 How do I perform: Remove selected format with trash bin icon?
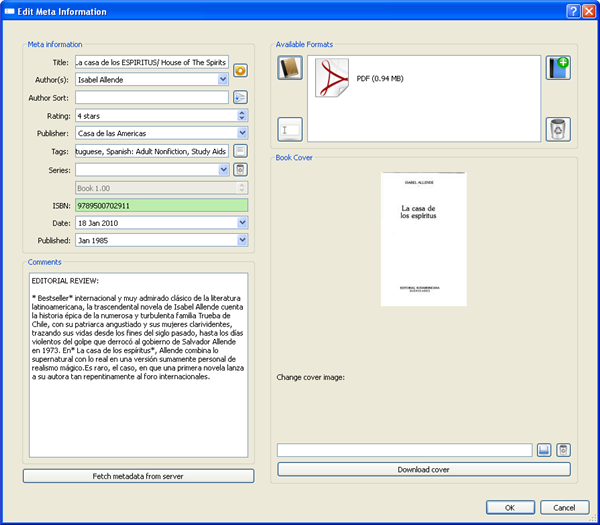click(557, 128)
